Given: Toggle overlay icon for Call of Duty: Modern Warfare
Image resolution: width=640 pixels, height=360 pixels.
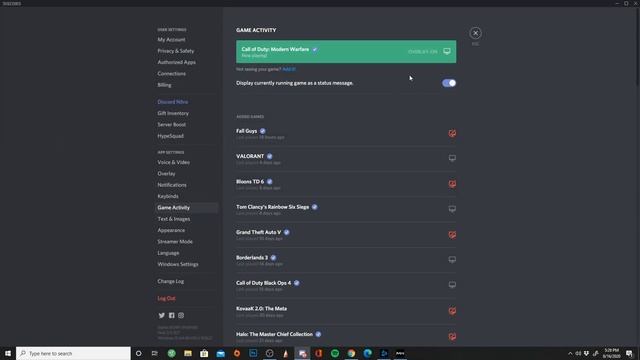Looking at the screenshot, I should click(x=447, y=51).
